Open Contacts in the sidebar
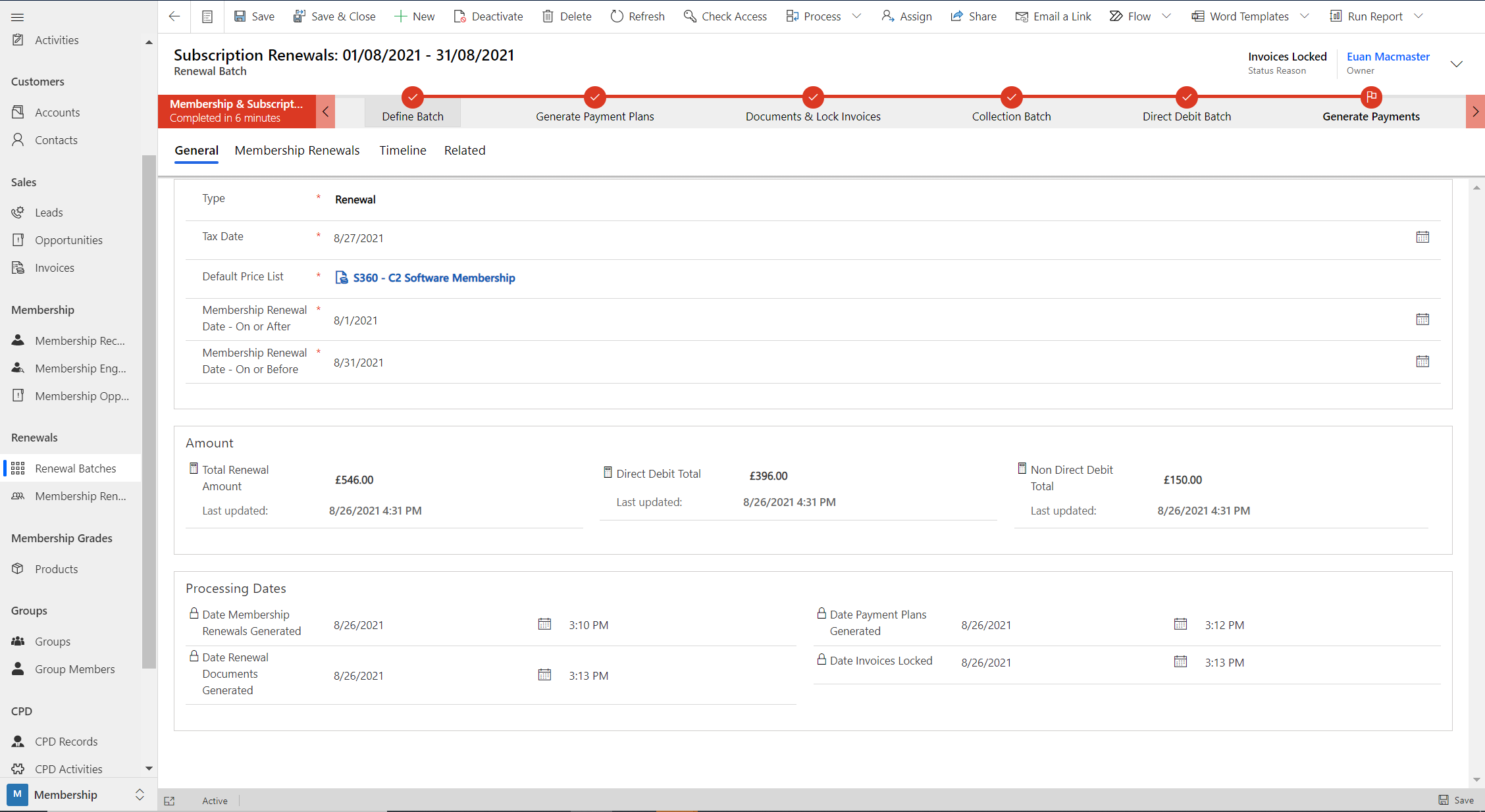1485x812 pixels. coord(70,140)
